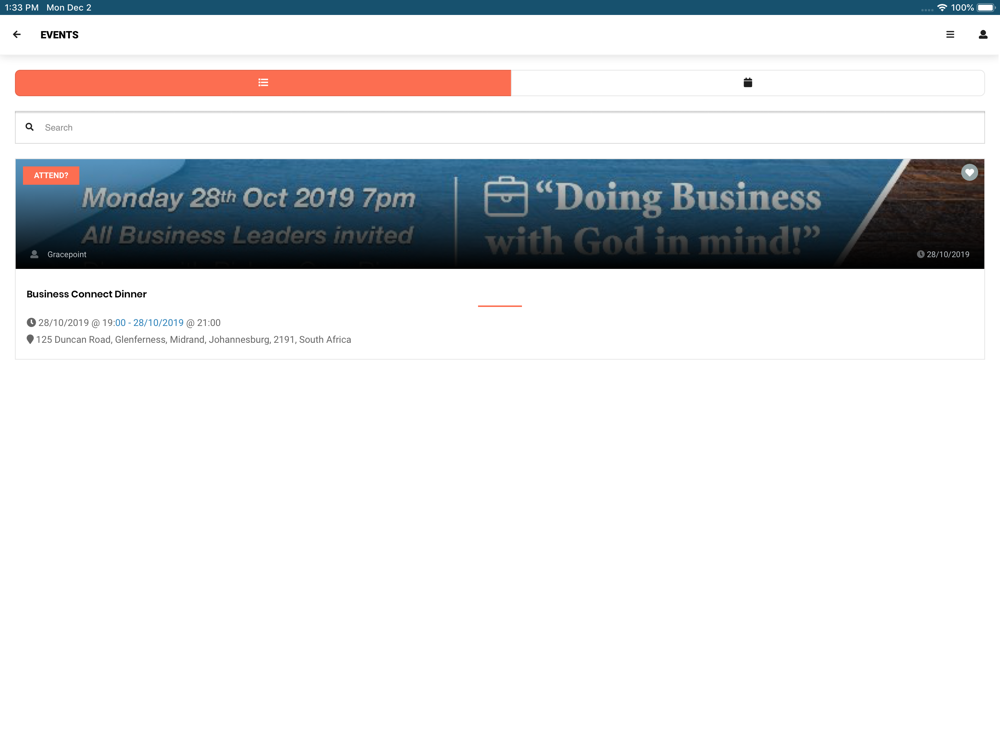
Task: Click the Gracepoint organizer label
Action: tap(67, 254)
